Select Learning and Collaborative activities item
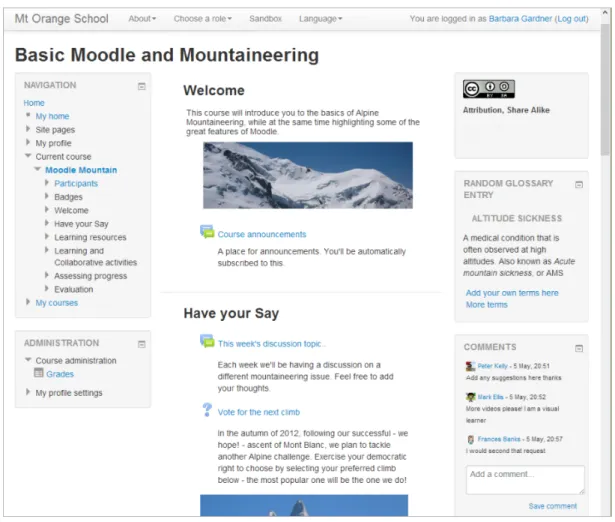The image size is (615, 522). (95, 256)
